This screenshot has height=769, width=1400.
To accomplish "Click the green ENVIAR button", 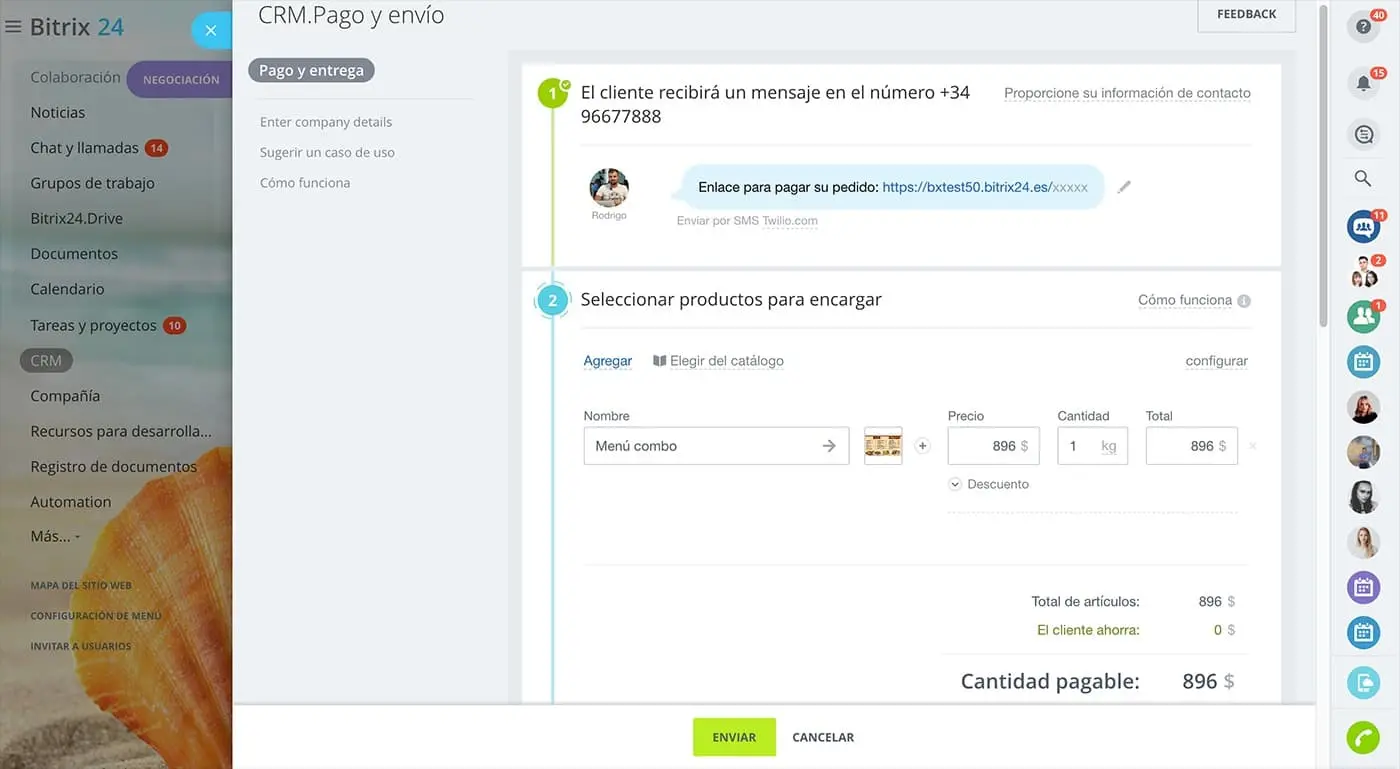I will tap(734, 737).
